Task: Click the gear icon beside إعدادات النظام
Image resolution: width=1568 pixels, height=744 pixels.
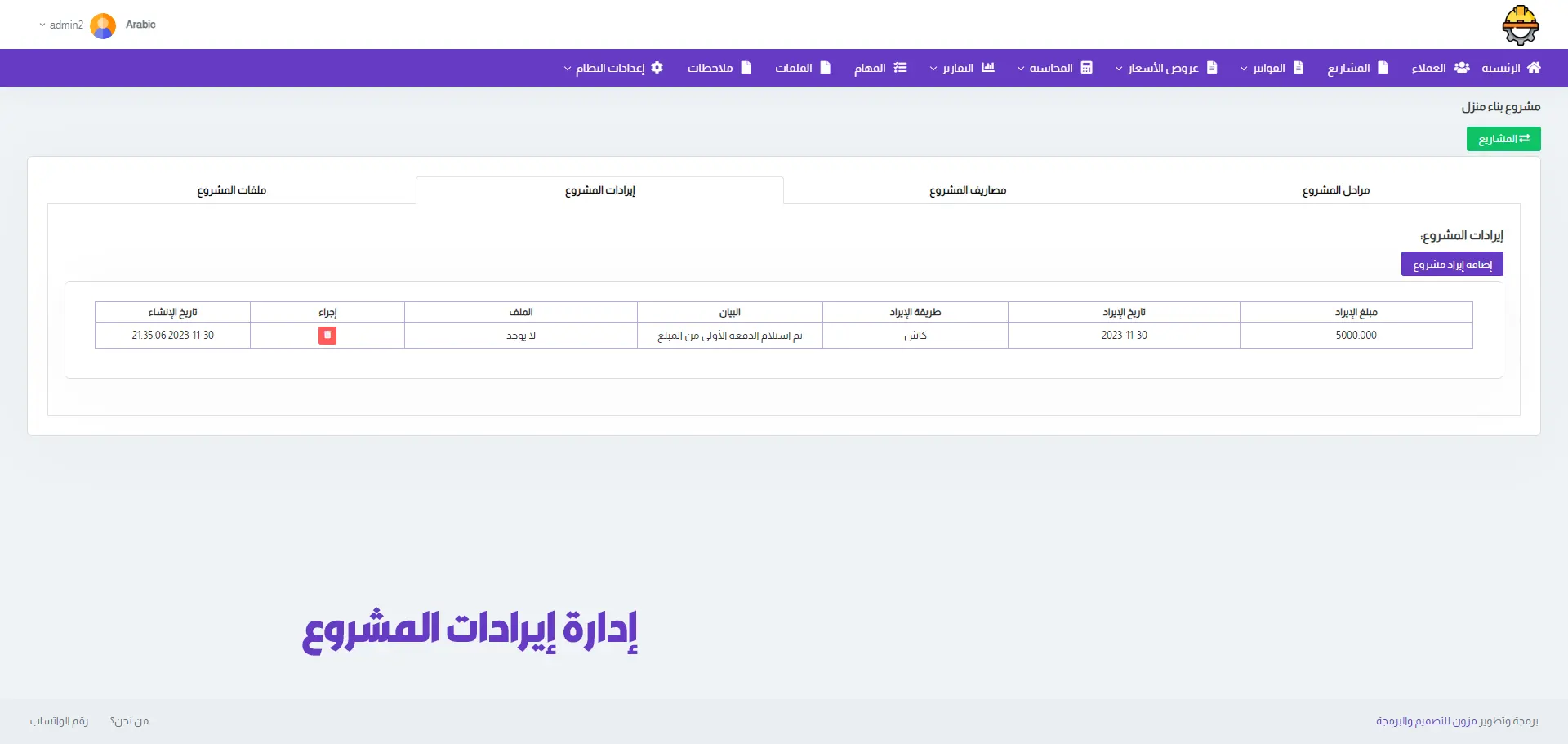Action: [657, 68]
